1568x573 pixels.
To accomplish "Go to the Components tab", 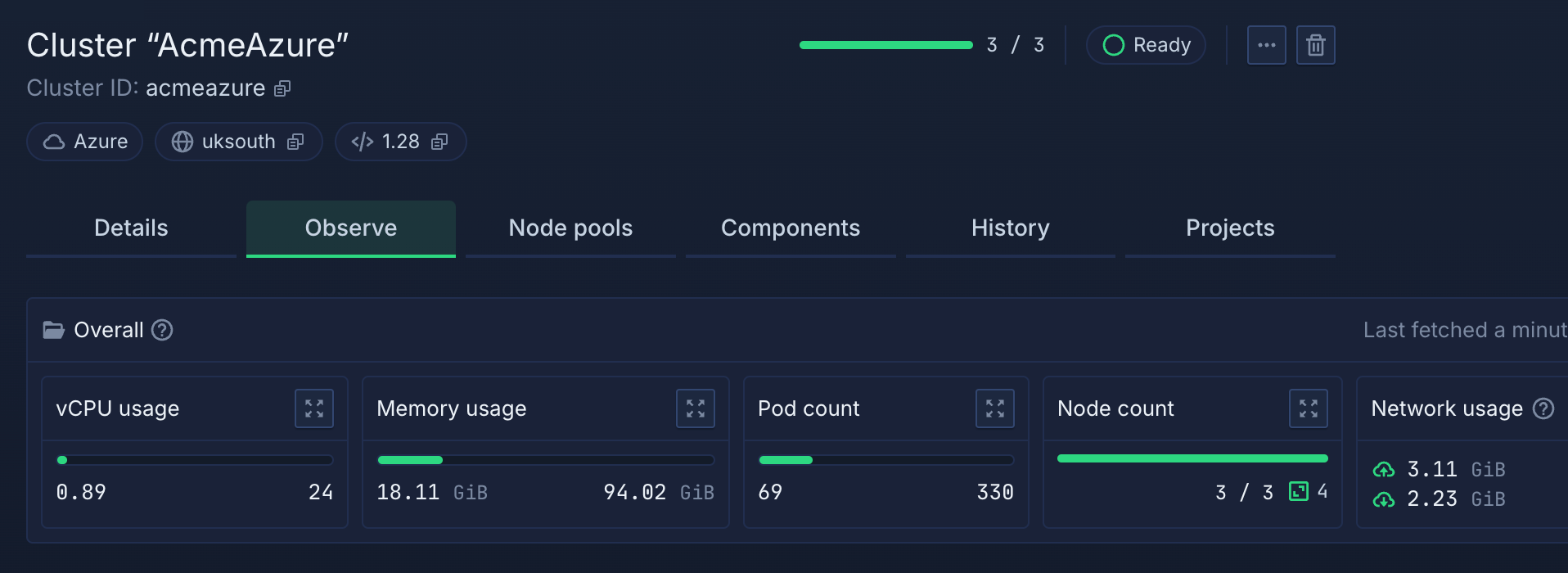I will (790, 228).
